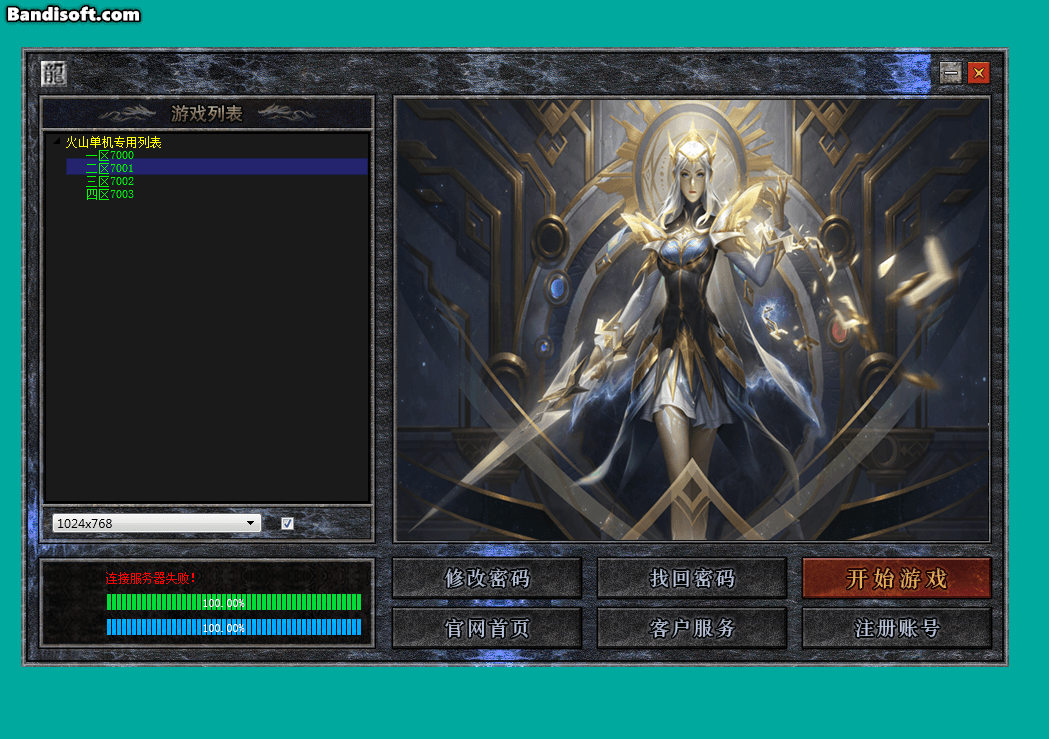Viewport: 1049px width, 739px height.
Task: Select the 火山单机专用列表 root node
Action: (x=113, y=143)
